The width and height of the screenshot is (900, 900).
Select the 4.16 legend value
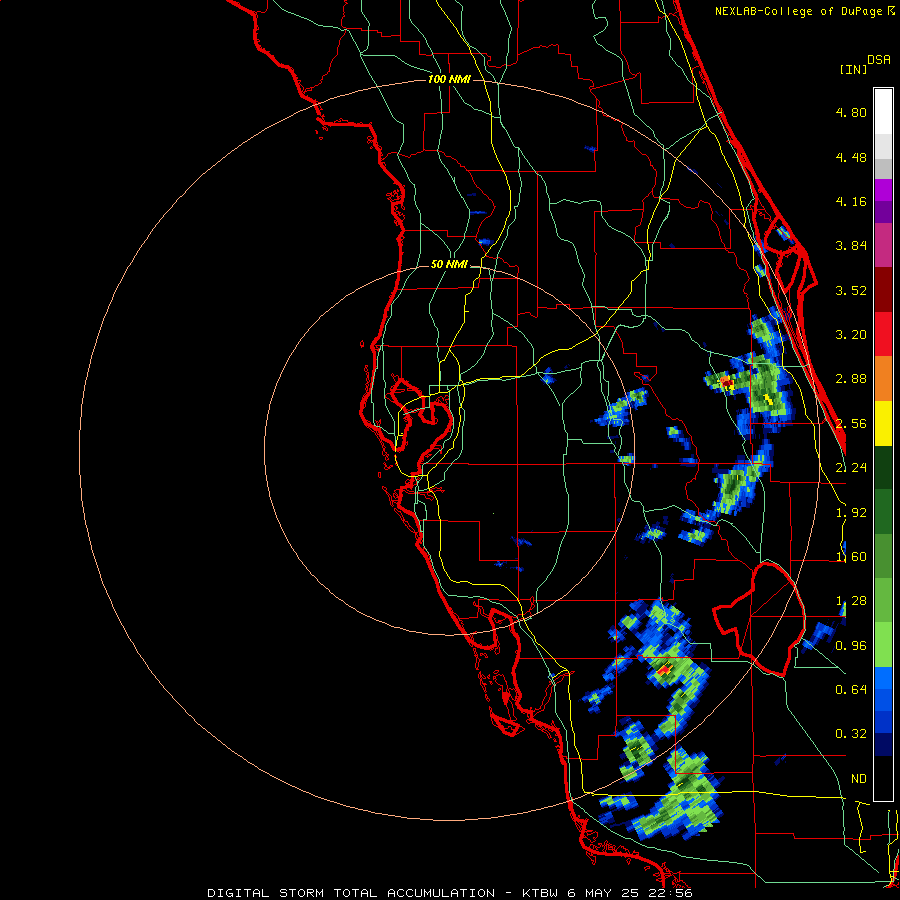click(x=851, y=201)
